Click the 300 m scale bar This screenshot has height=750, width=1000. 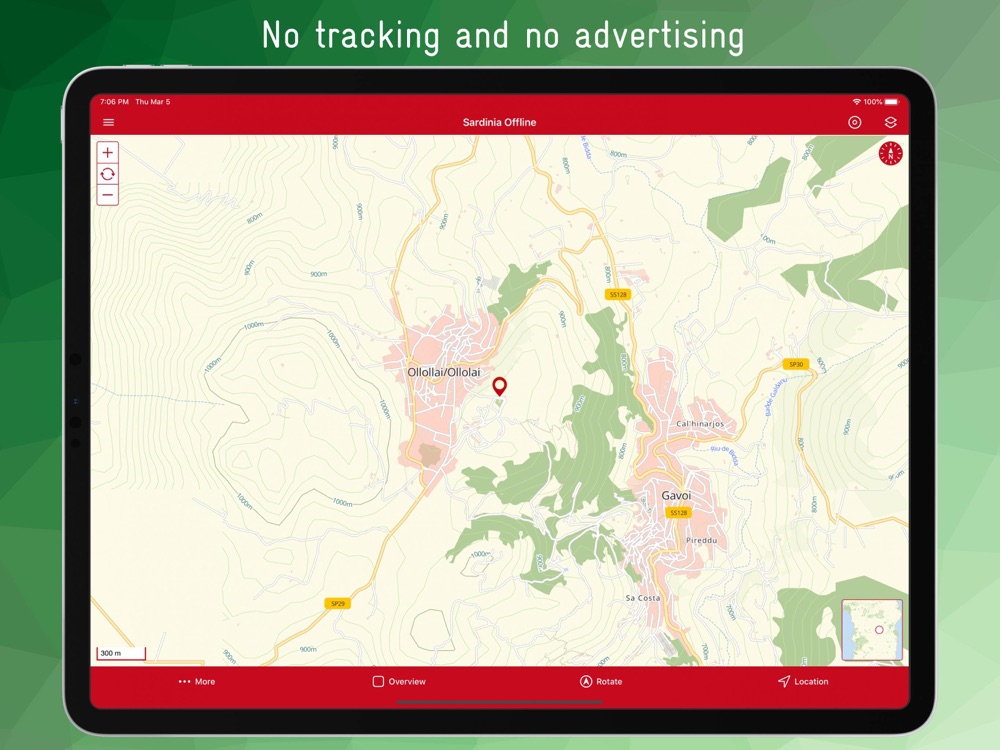tap(121, 653)
